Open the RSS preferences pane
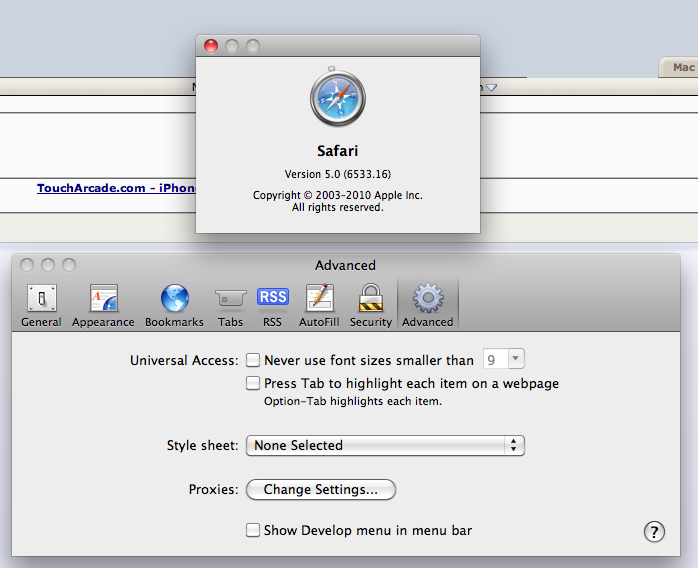 click(272, 306)
